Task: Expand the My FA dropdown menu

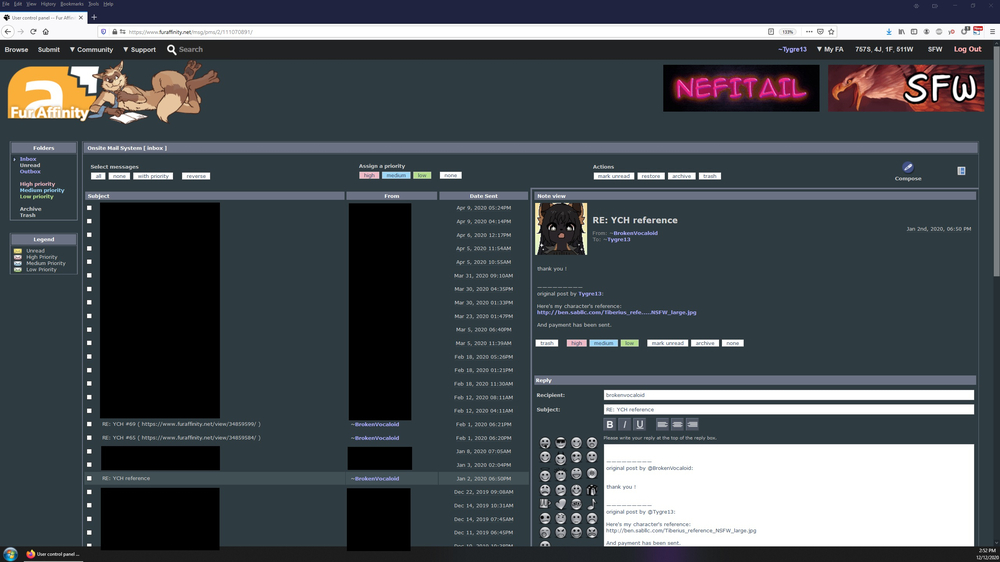Action: (830, 49)
